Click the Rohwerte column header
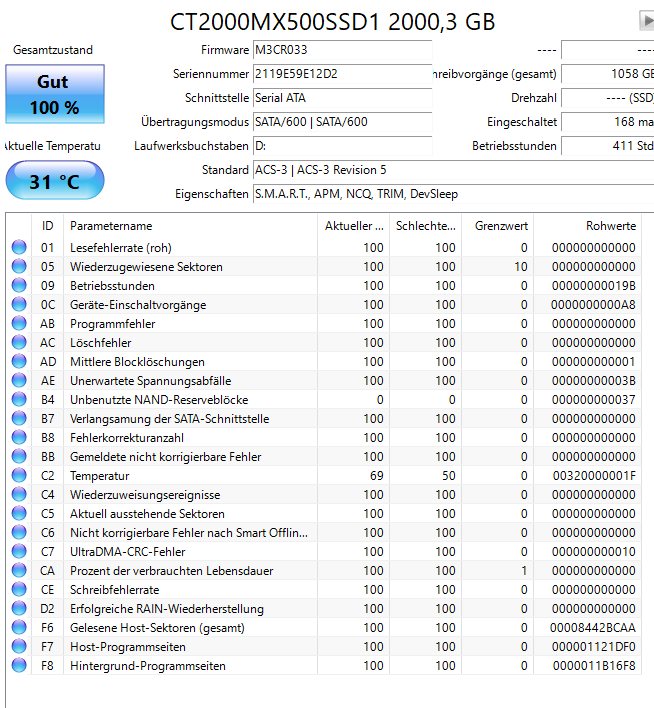Screen dimensions: 654x708 [588, 226]
